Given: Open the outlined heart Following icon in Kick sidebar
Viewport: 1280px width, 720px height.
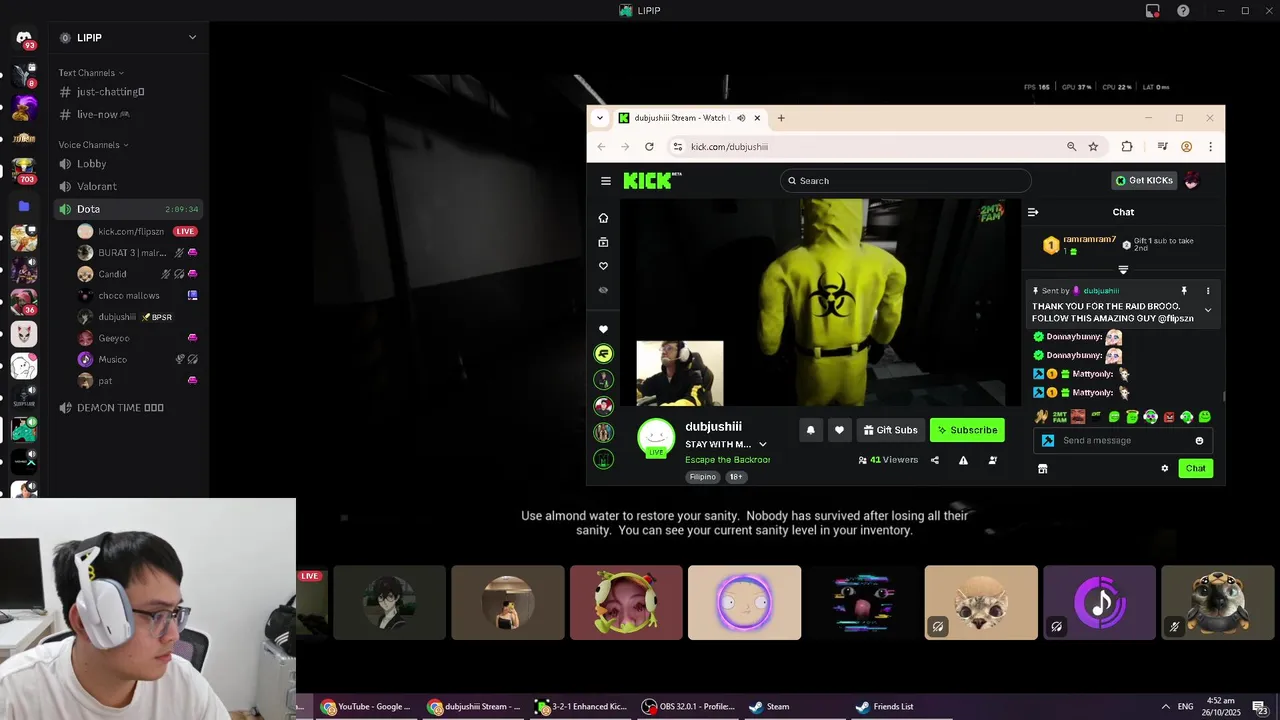Looking at the screenshot, I should (x=603, y=266).
